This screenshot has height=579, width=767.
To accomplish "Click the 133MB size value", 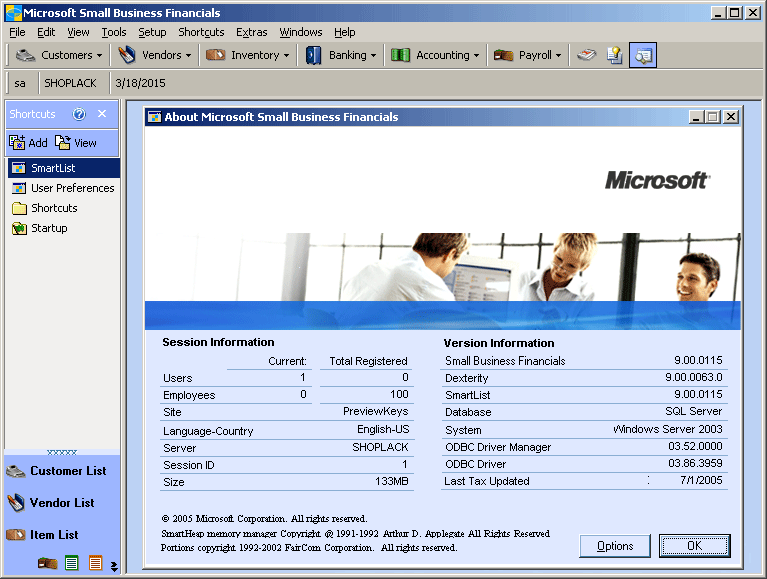I will click(391, 481).
